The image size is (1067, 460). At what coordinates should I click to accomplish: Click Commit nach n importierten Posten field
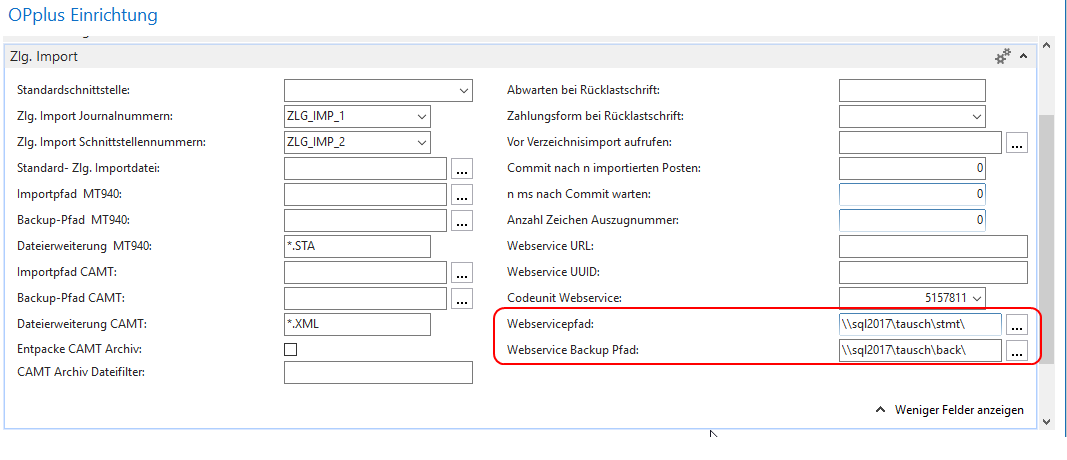pos(912,168)
